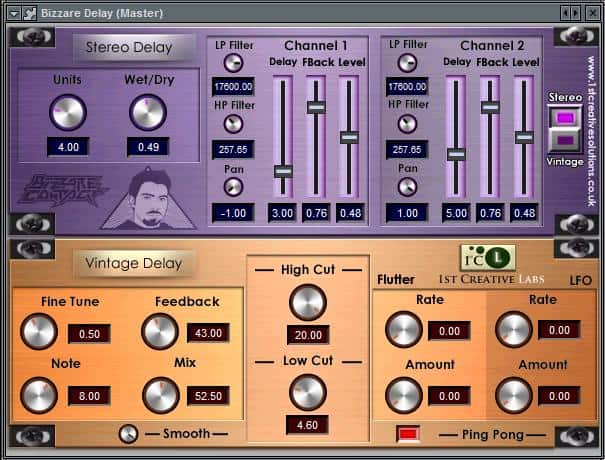Click the Low Cut knob
Viewport: 605px width, 460px height.
pyautogui.click(x=308, y=392)
